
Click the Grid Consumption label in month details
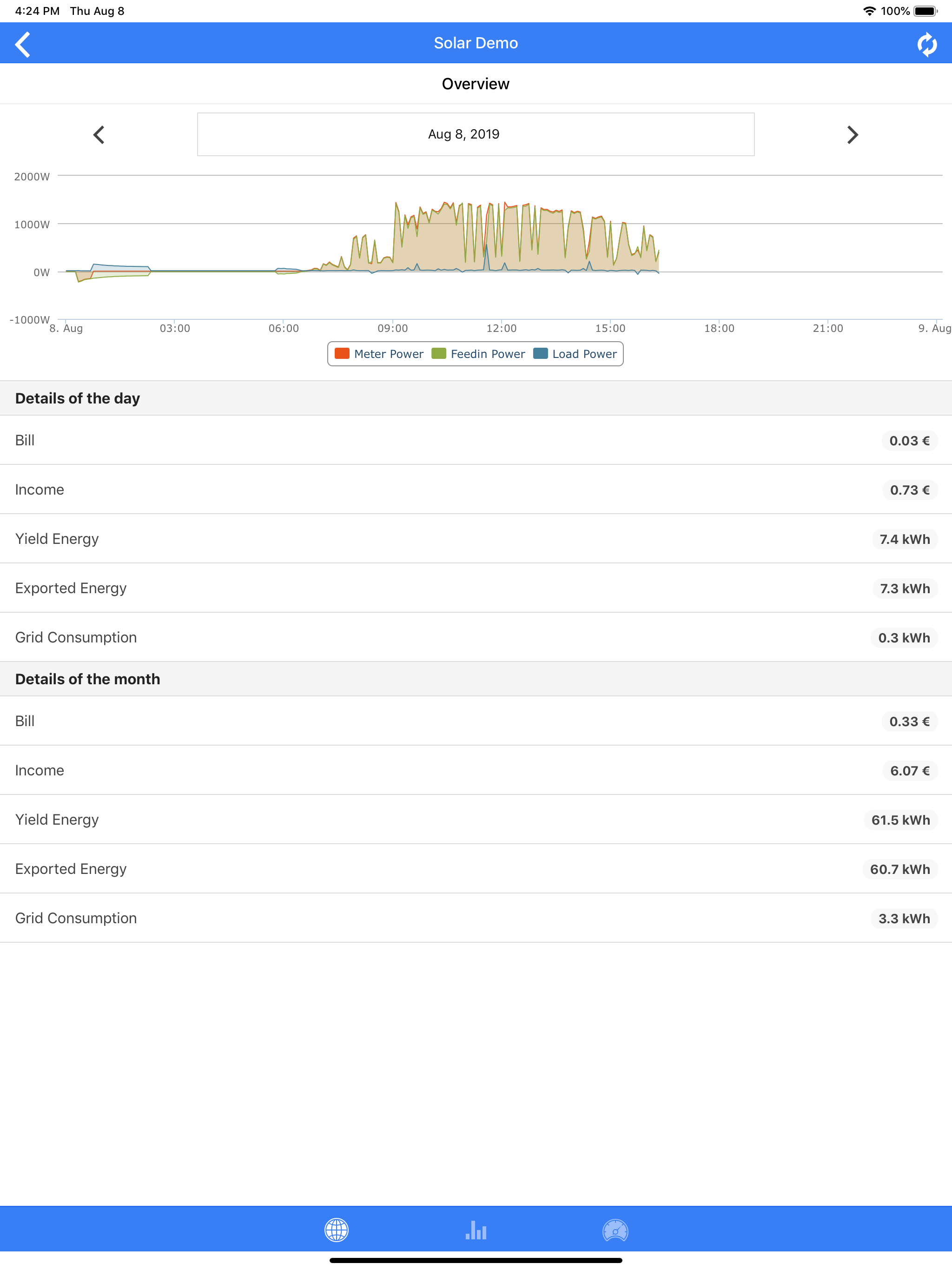tap(76, 918)
